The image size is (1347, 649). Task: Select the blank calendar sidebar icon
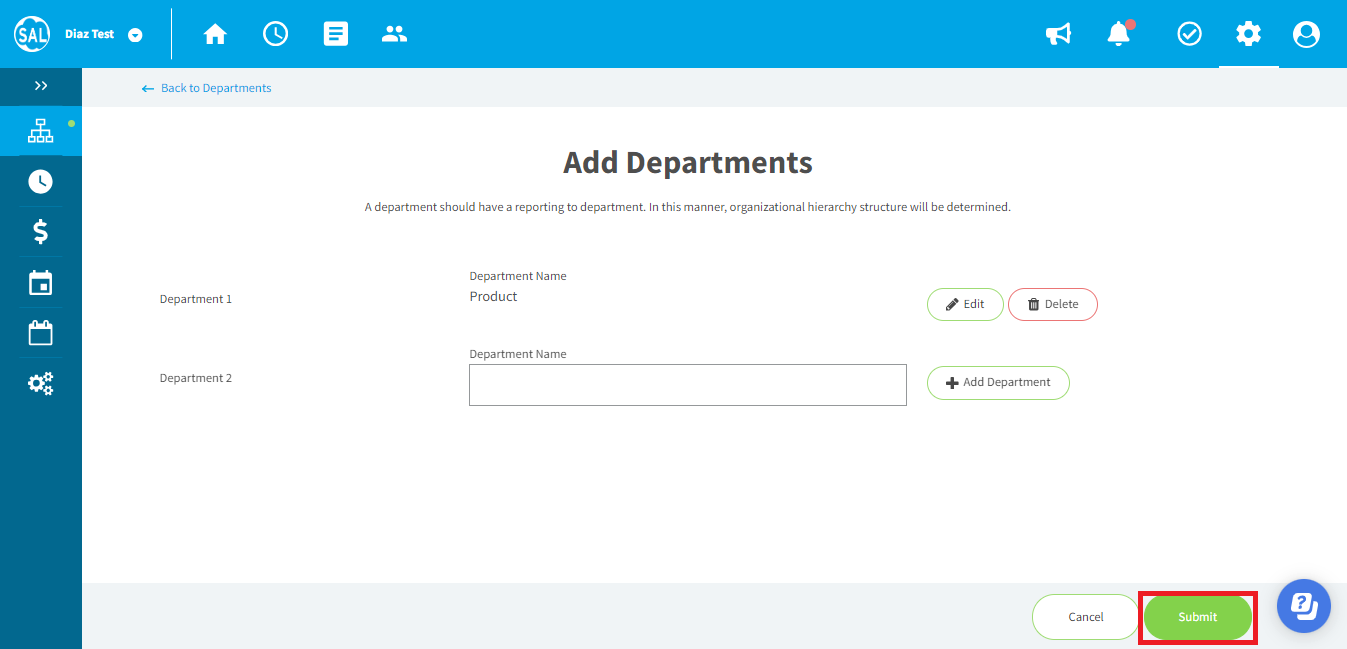[x=40, y=332]
